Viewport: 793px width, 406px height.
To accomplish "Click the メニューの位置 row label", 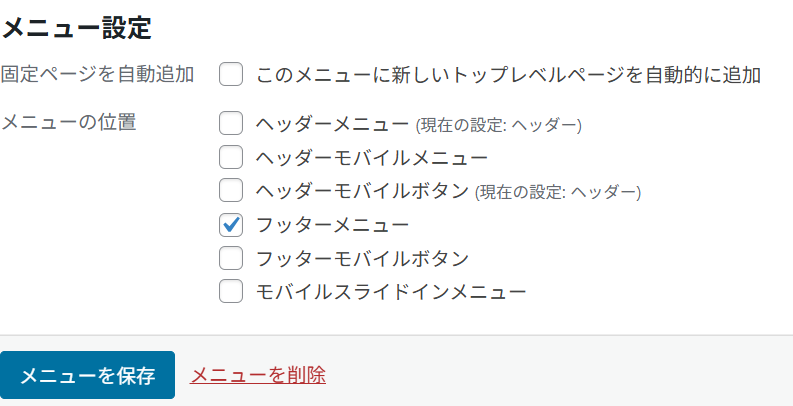I will click(69, 123).
